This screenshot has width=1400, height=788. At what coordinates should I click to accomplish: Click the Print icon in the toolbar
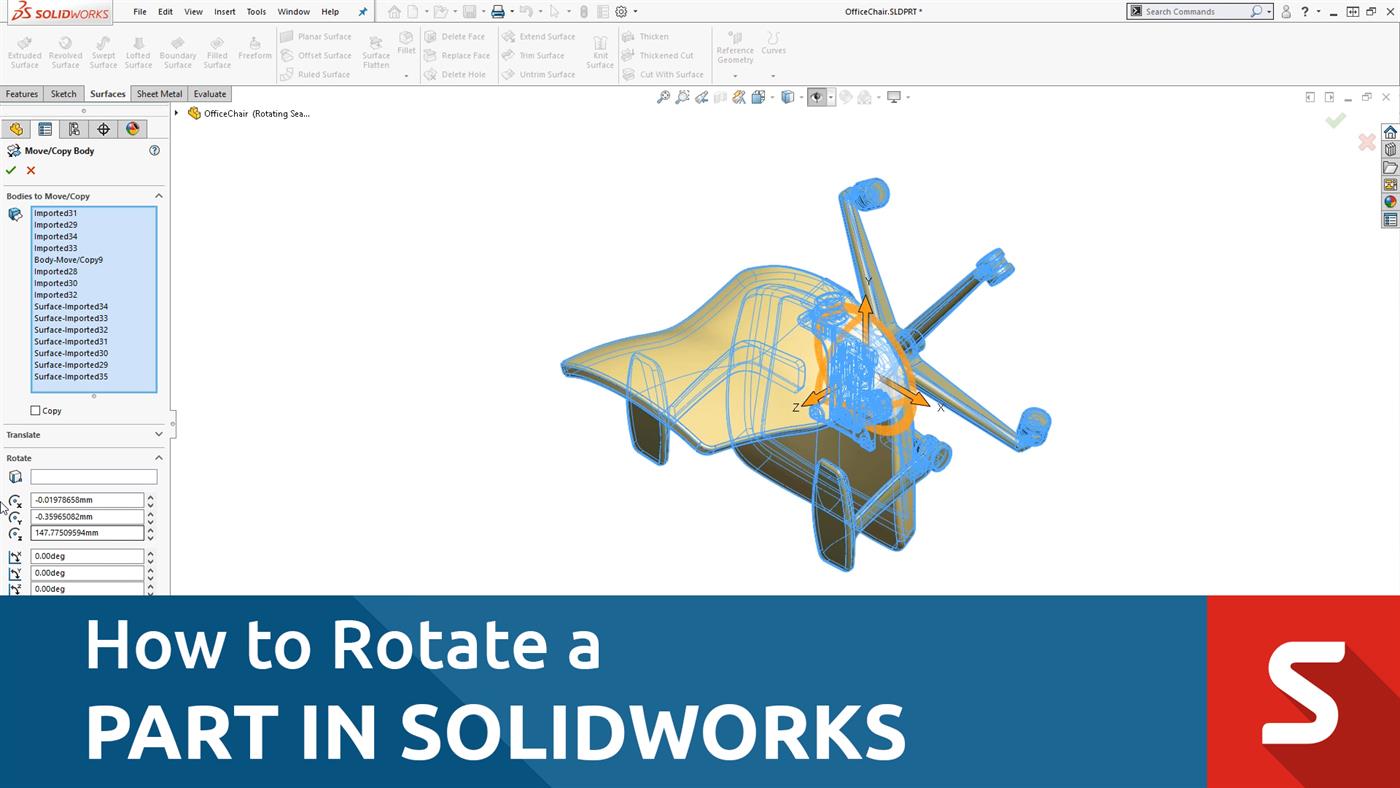tap(497, 12)
